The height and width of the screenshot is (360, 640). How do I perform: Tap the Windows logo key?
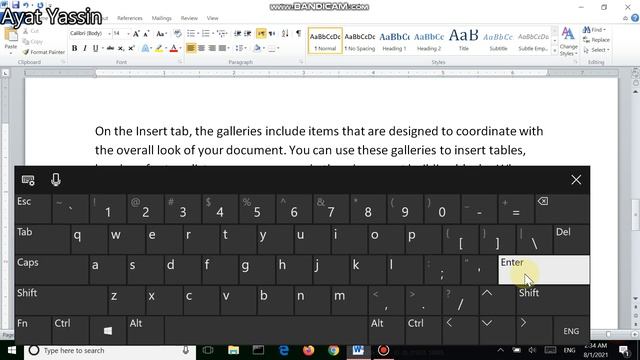108,330
